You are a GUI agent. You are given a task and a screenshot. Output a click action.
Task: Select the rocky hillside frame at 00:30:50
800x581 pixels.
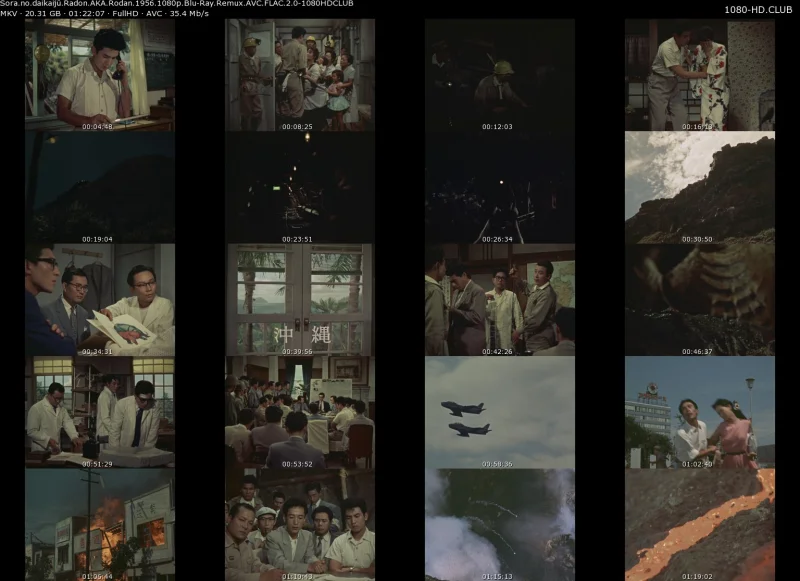(x=700, y=188)
